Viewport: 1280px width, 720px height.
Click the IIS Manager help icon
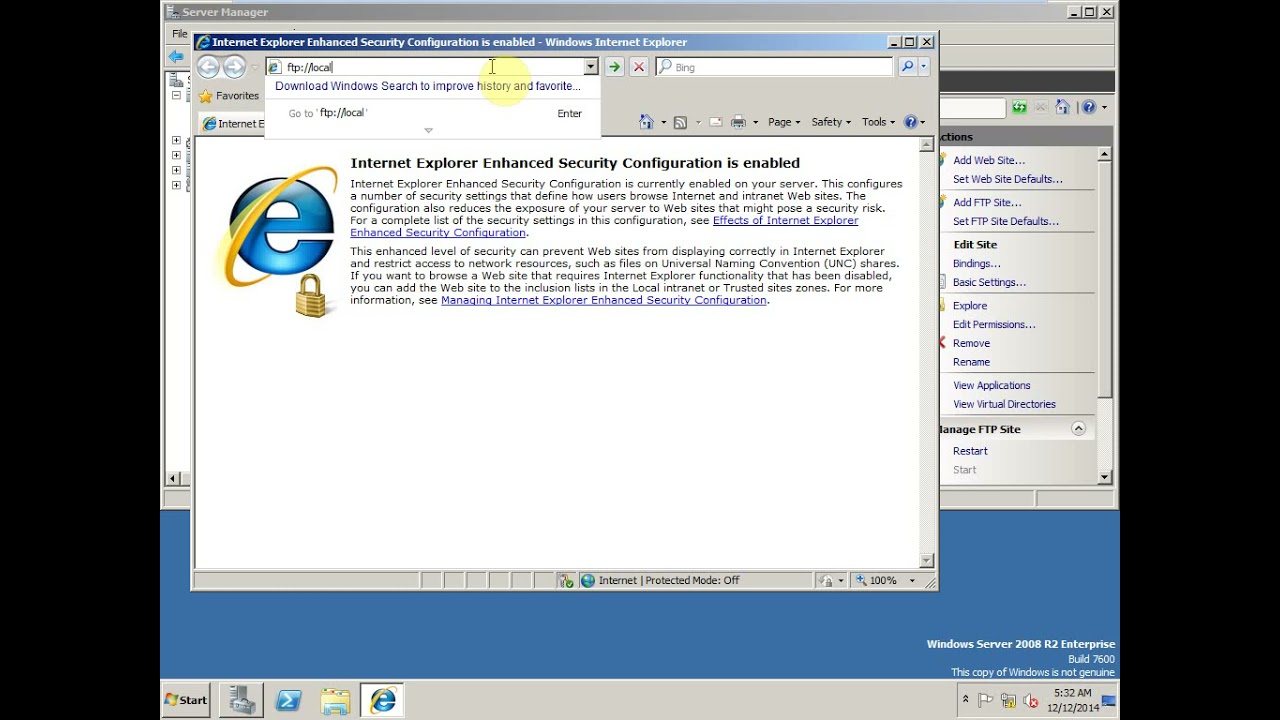pyautogui.click(x=1088, y=107)
